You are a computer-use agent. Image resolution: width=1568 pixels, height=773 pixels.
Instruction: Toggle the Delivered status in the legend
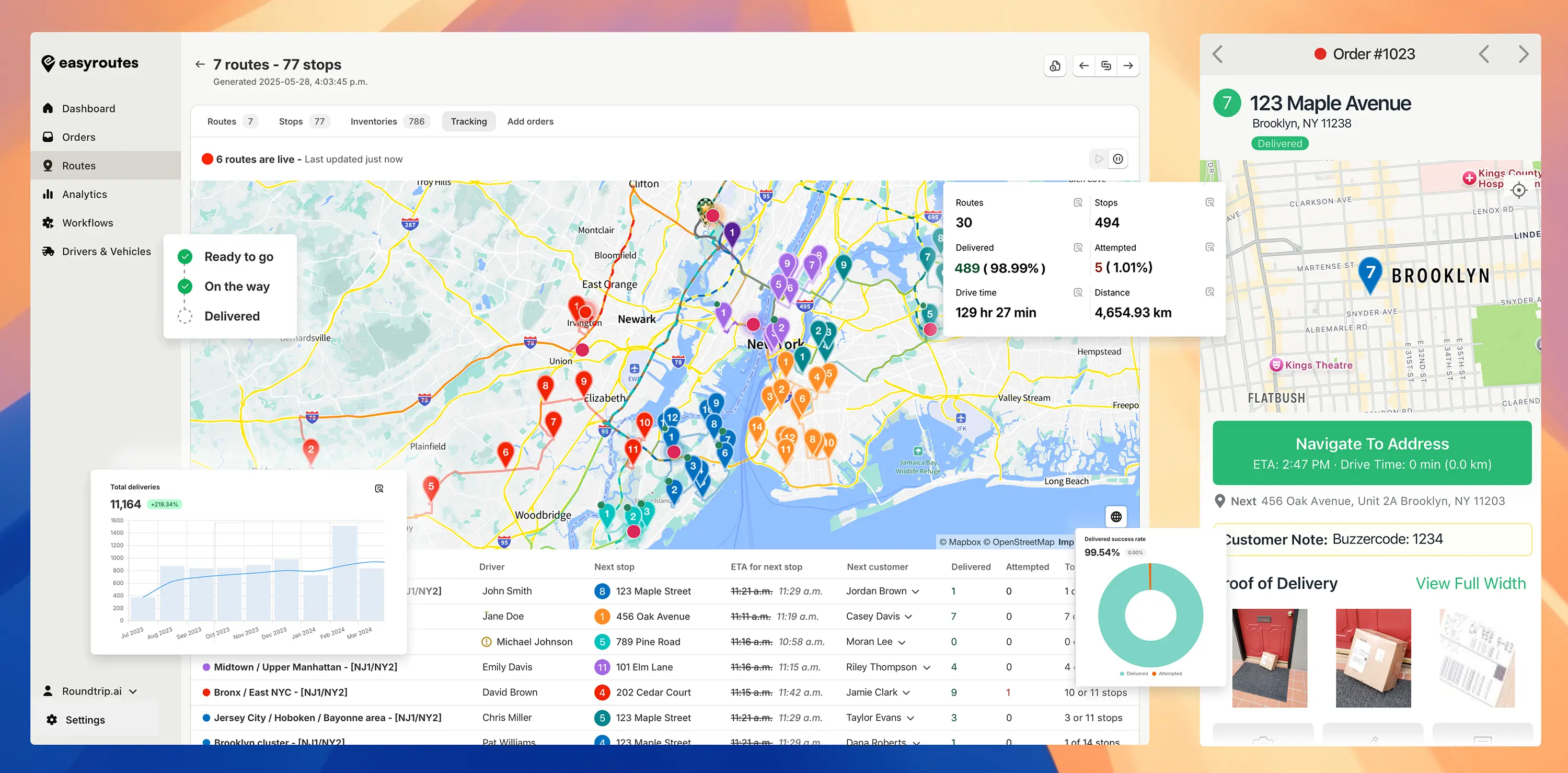tap(185, 315)
